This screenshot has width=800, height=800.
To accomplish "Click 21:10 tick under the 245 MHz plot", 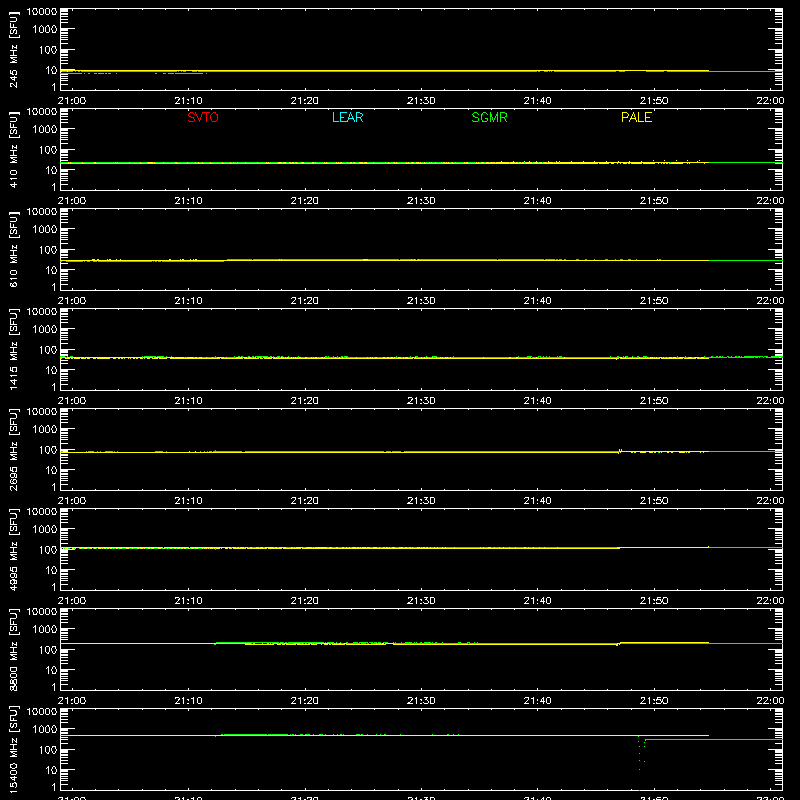I will tap(188, 101).
